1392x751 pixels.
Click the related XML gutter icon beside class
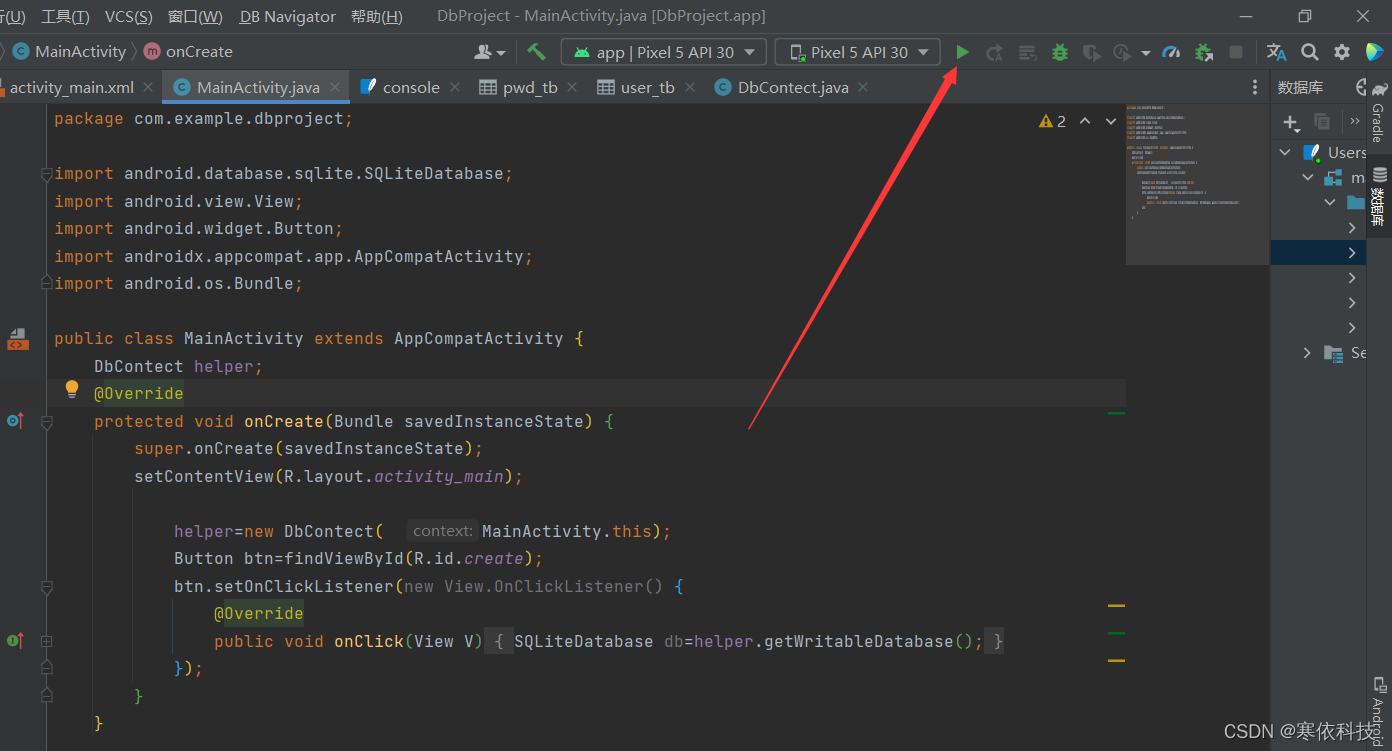click(x=18, y=339)
